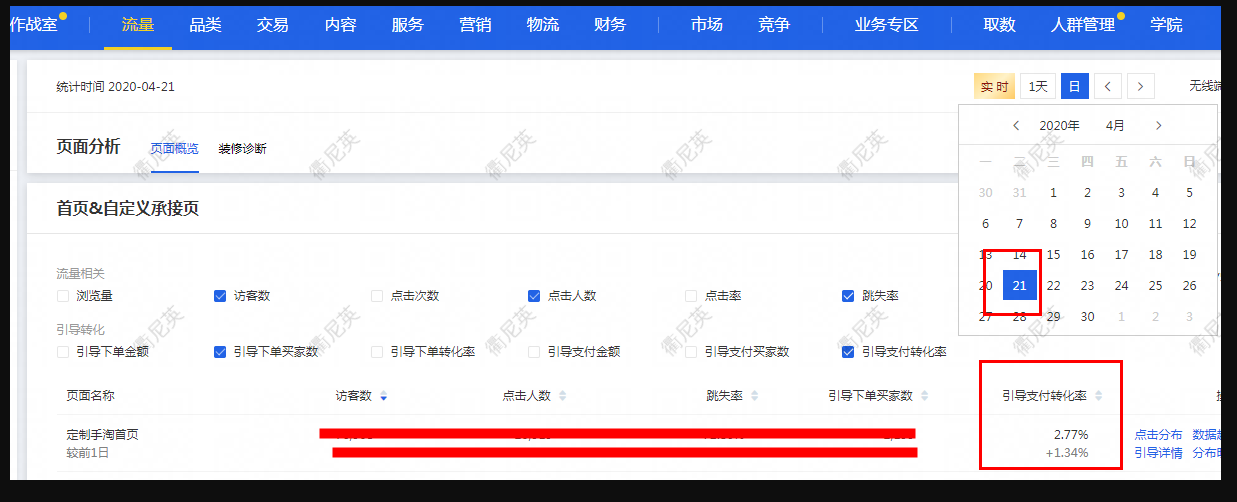Open the 引导详情 link for 定制手淘首页

click(x=1158, y=453)
